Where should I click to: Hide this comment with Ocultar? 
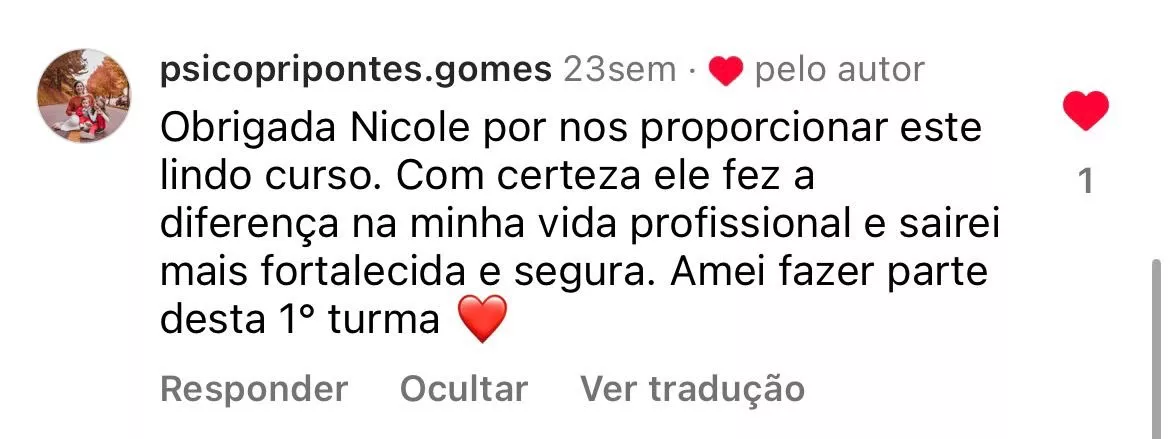pos(464,389)
